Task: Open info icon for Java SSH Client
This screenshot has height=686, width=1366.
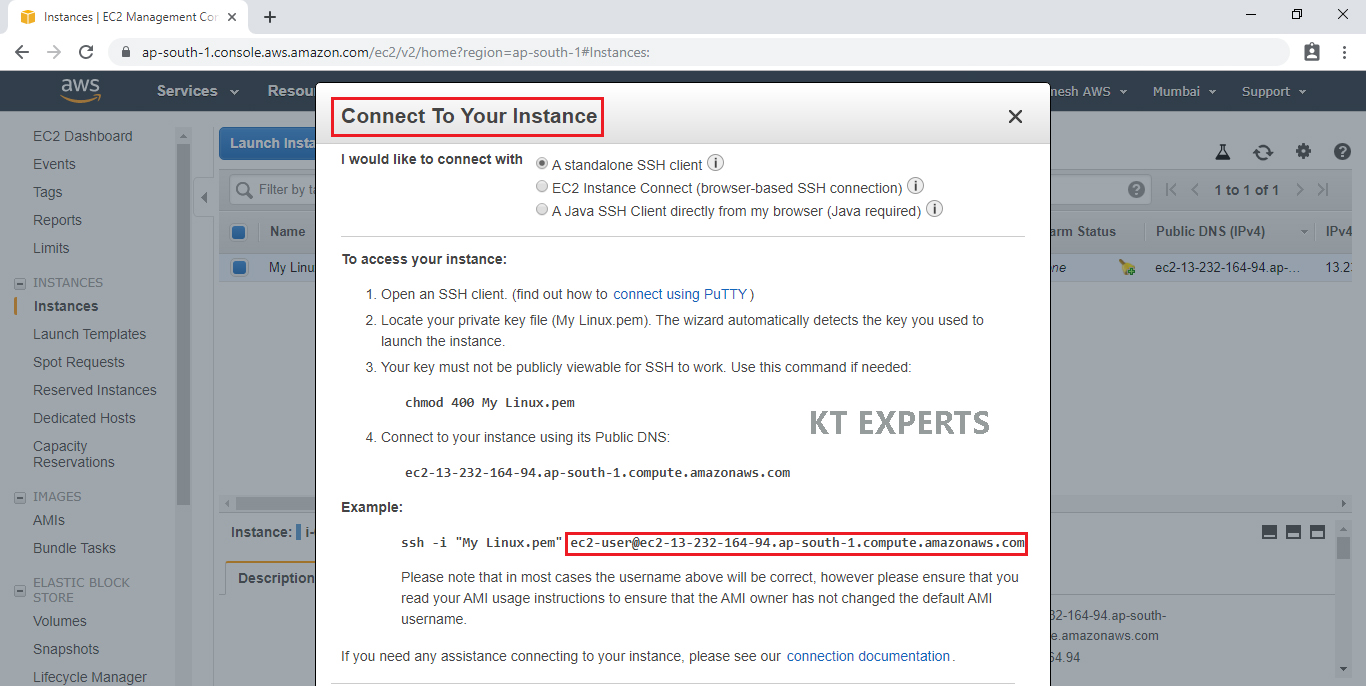Action: (934, 210)
